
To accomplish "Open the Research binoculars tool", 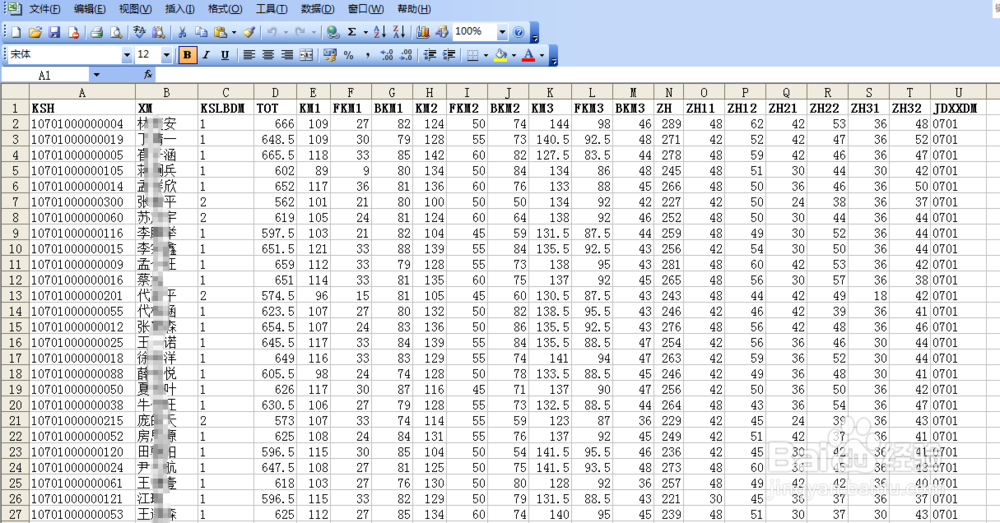I will 158,32.
